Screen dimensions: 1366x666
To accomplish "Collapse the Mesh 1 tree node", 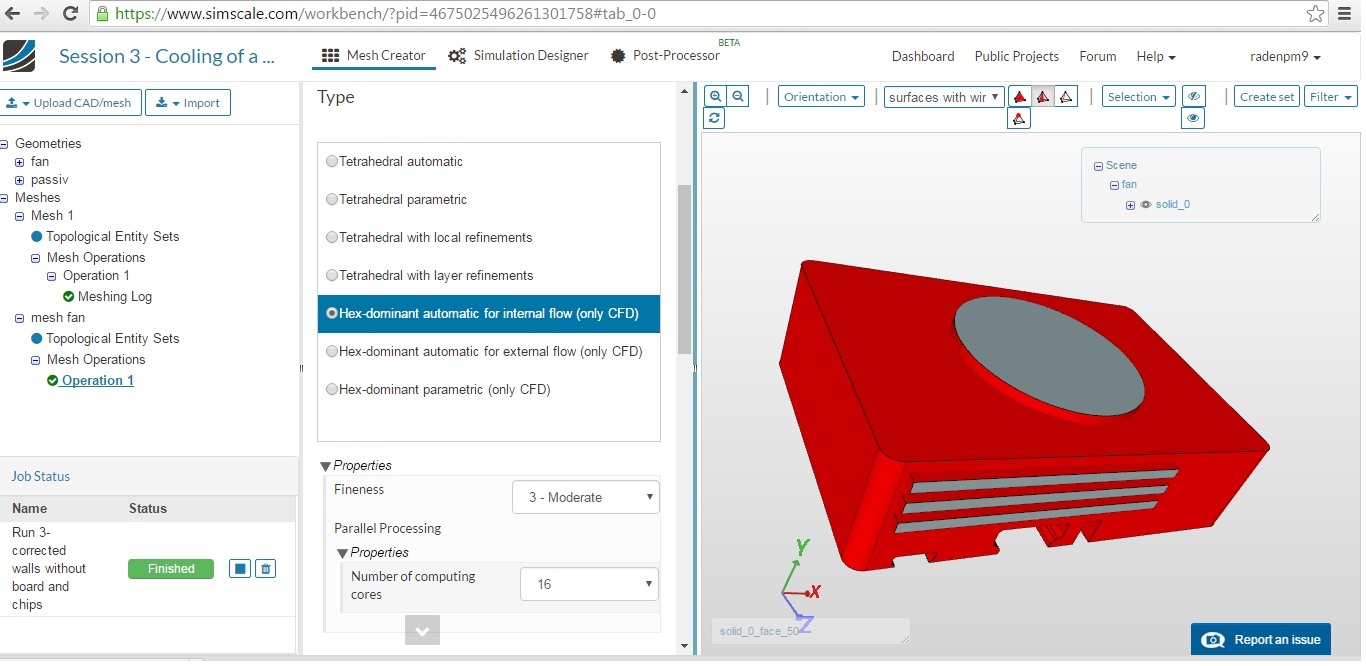I will coord(19,216).
